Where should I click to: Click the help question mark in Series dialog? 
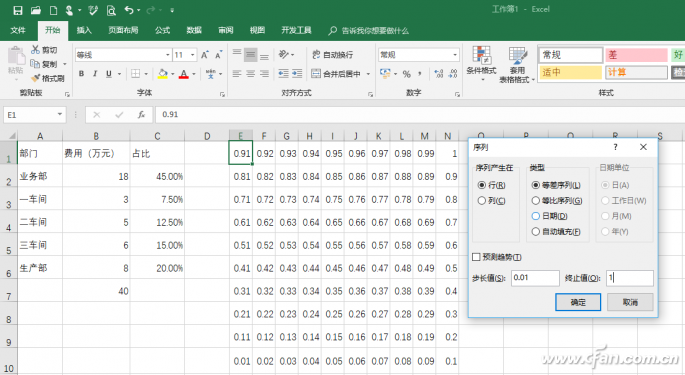pyautogui.click(x=616, y=147)
